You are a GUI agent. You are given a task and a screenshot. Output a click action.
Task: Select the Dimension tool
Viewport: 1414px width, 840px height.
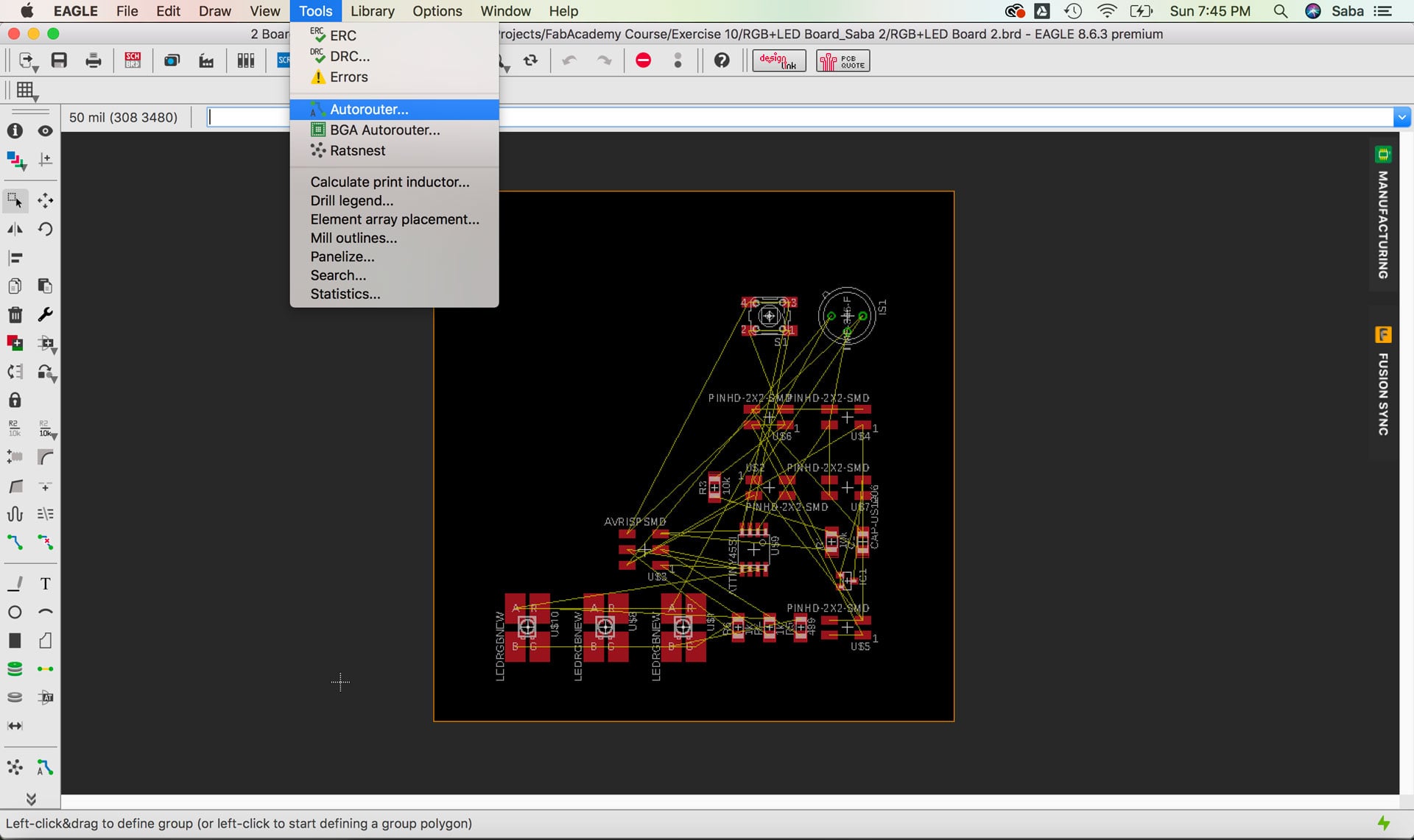(x=15, y=726)
